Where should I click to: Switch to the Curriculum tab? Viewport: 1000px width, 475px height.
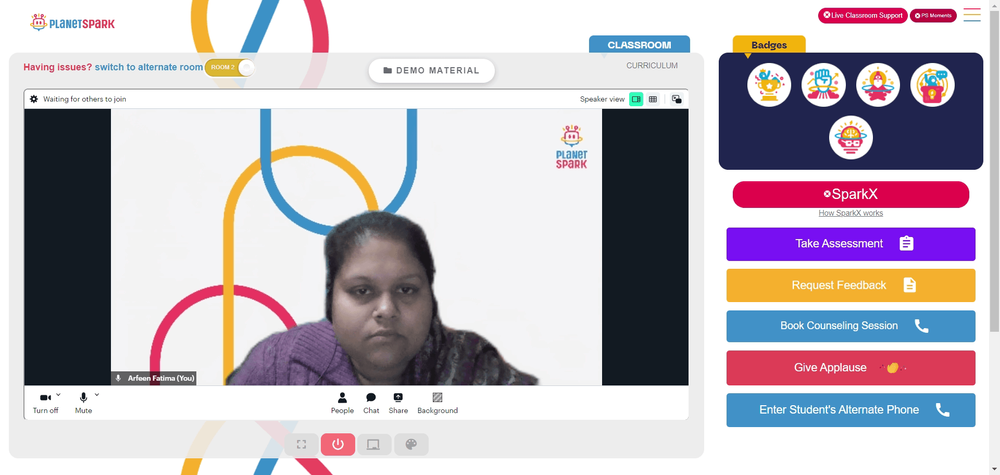pyautogui.click(x=652, y=66)
